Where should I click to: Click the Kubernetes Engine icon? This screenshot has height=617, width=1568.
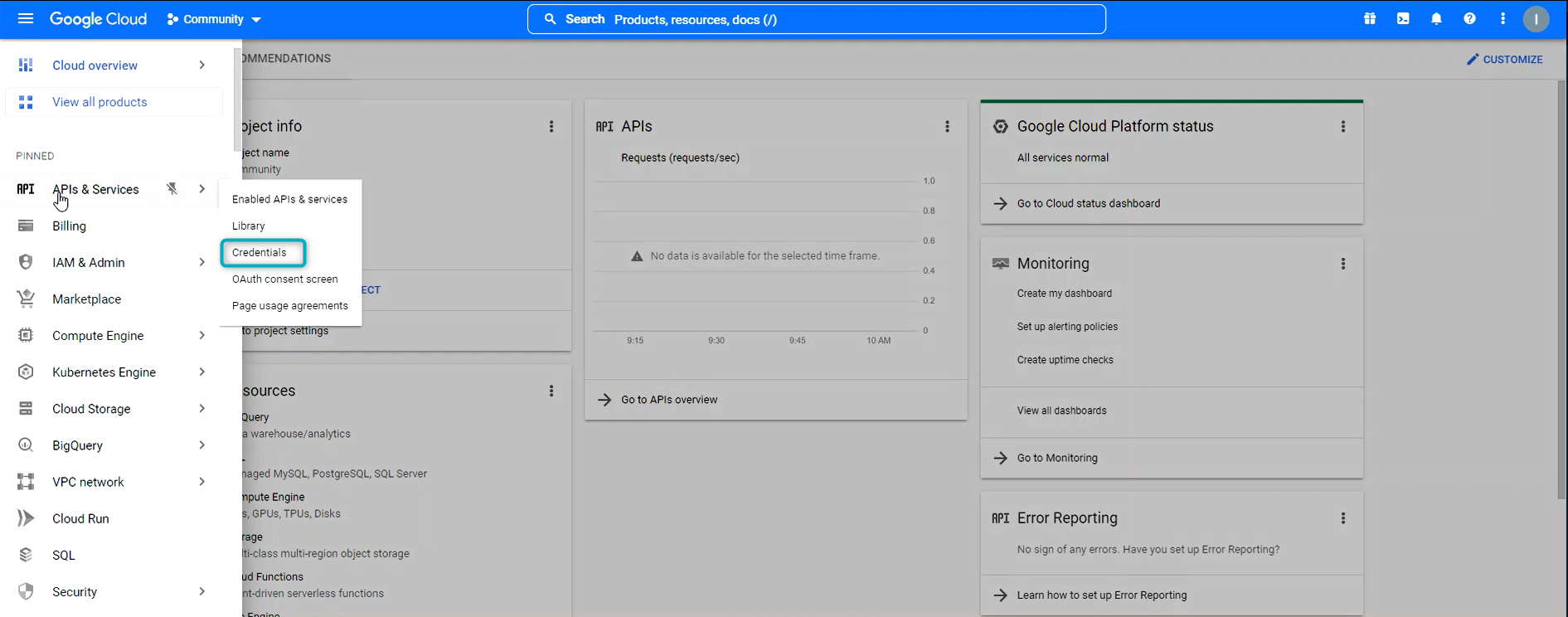tap(26, 372)
